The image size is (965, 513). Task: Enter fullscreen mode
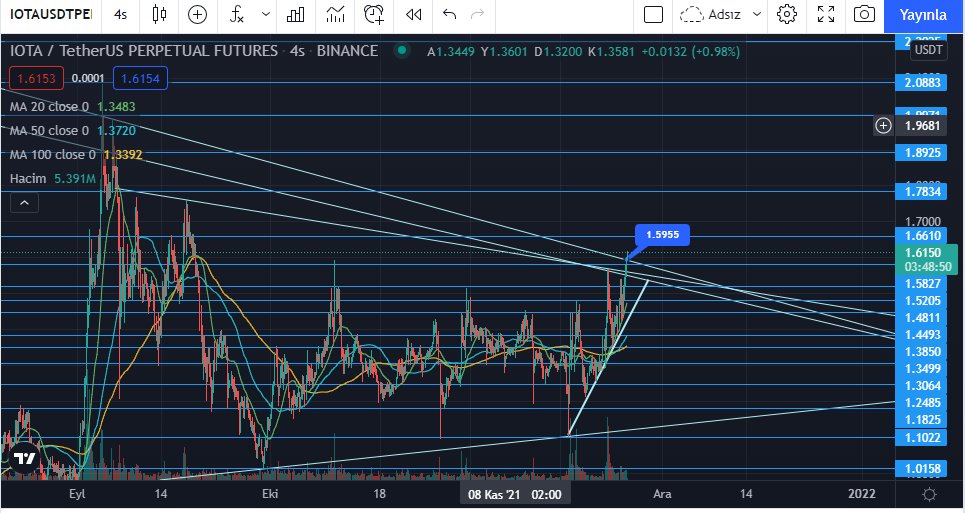pos(826,14)
